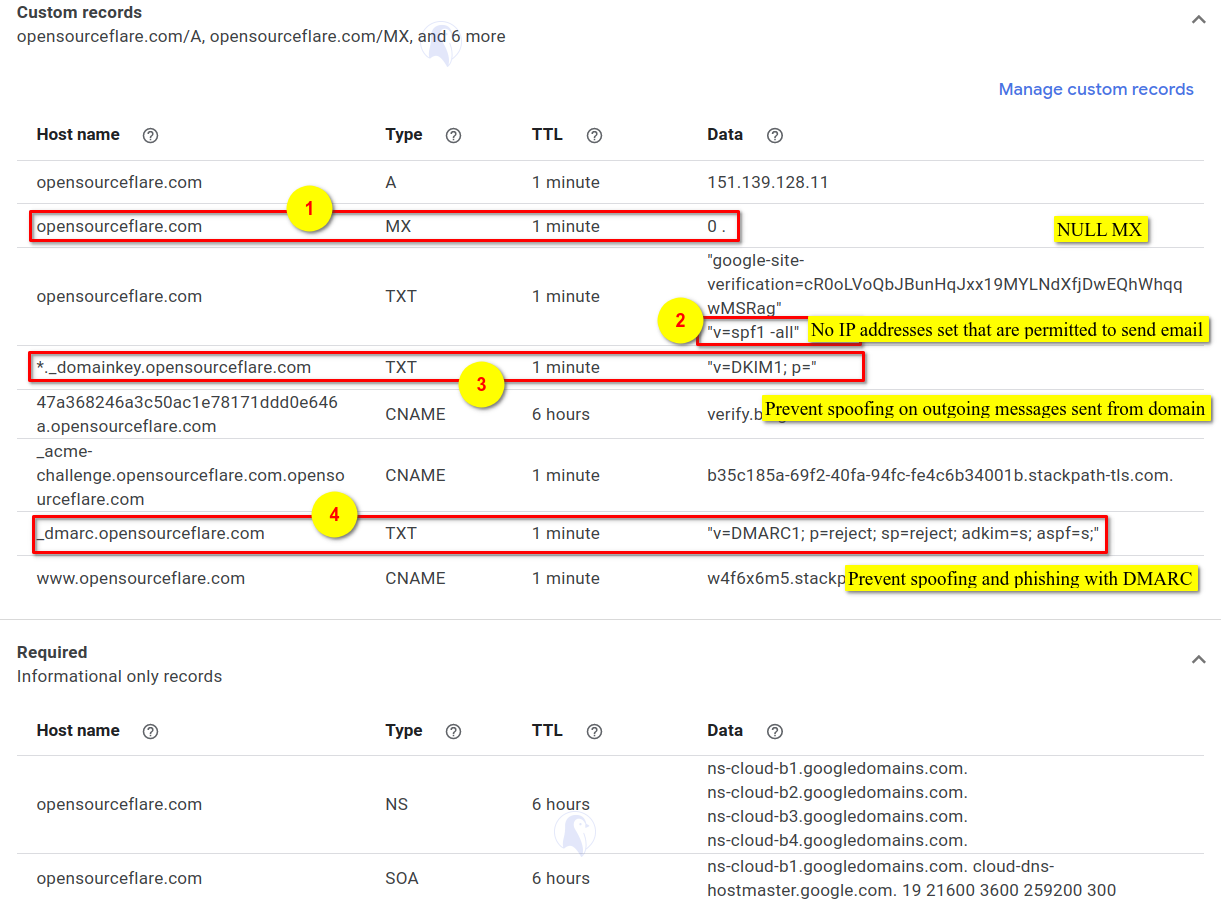
Task: Open Manage custom records link
Action: pos(1096,89)
